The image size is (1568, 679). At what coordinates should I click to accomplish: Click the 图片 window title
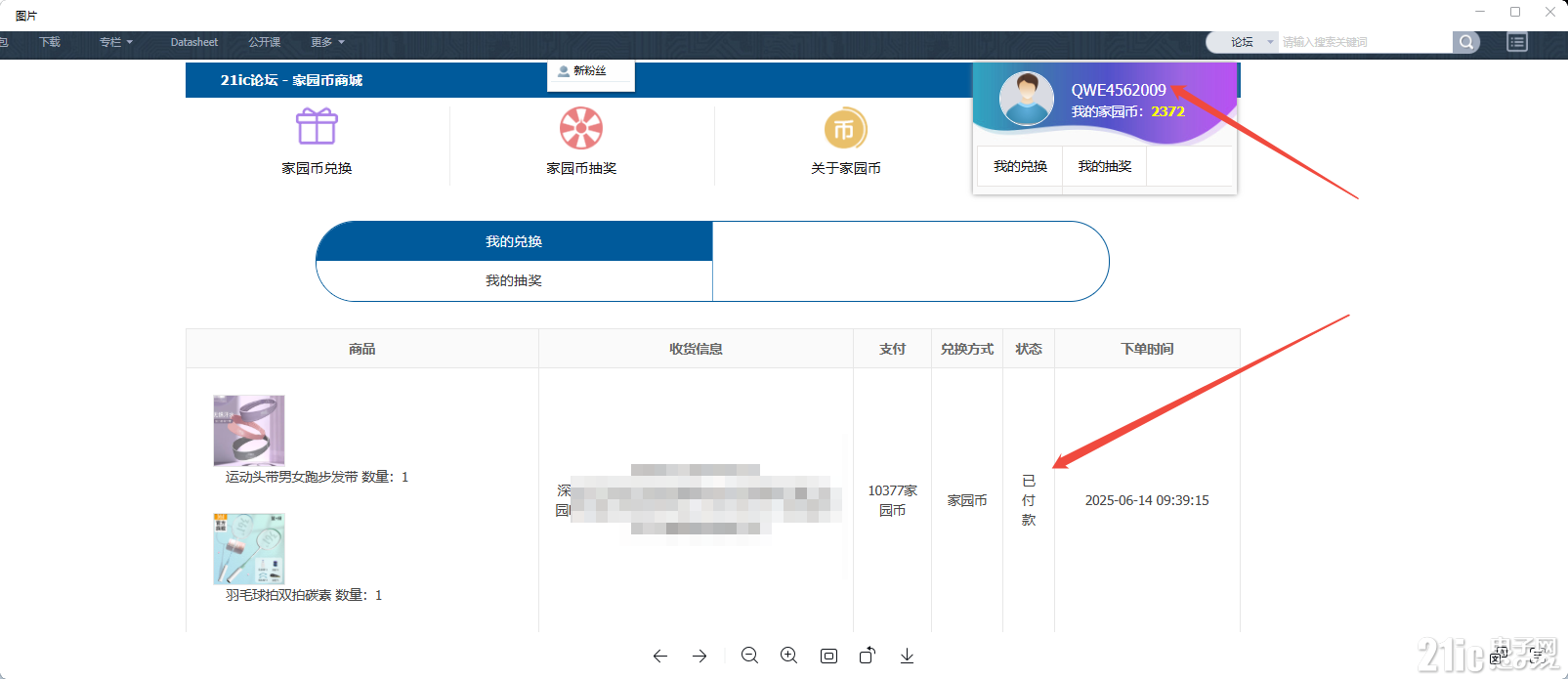[x=26, y=16]
